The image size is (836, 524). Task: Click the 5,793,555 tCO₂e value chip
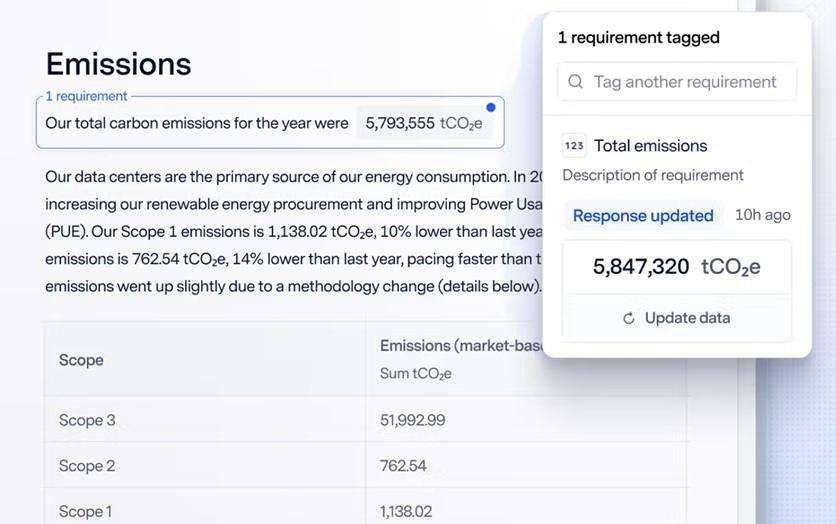point(424,123)
